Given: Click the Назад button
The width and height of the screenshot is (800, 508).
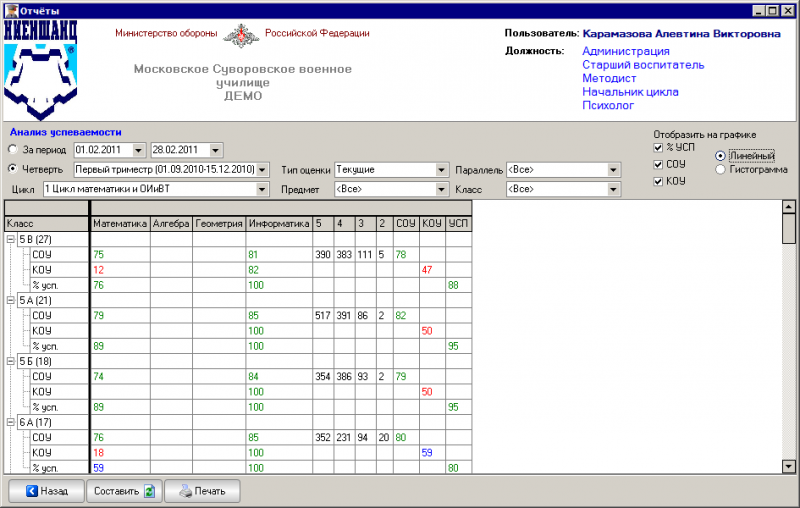Looking at the screenshot, I should tap(46, 491).
